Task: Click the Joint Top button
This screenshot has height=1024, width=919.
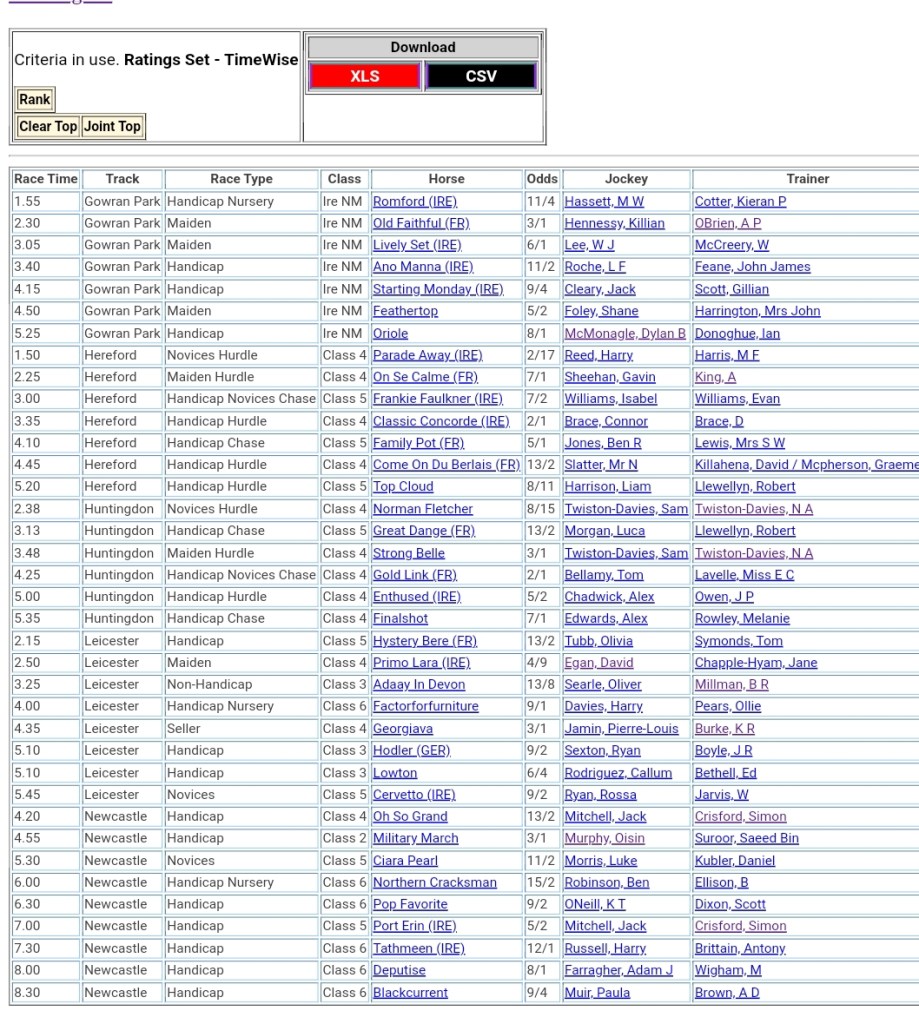Action: click(112, 126)
